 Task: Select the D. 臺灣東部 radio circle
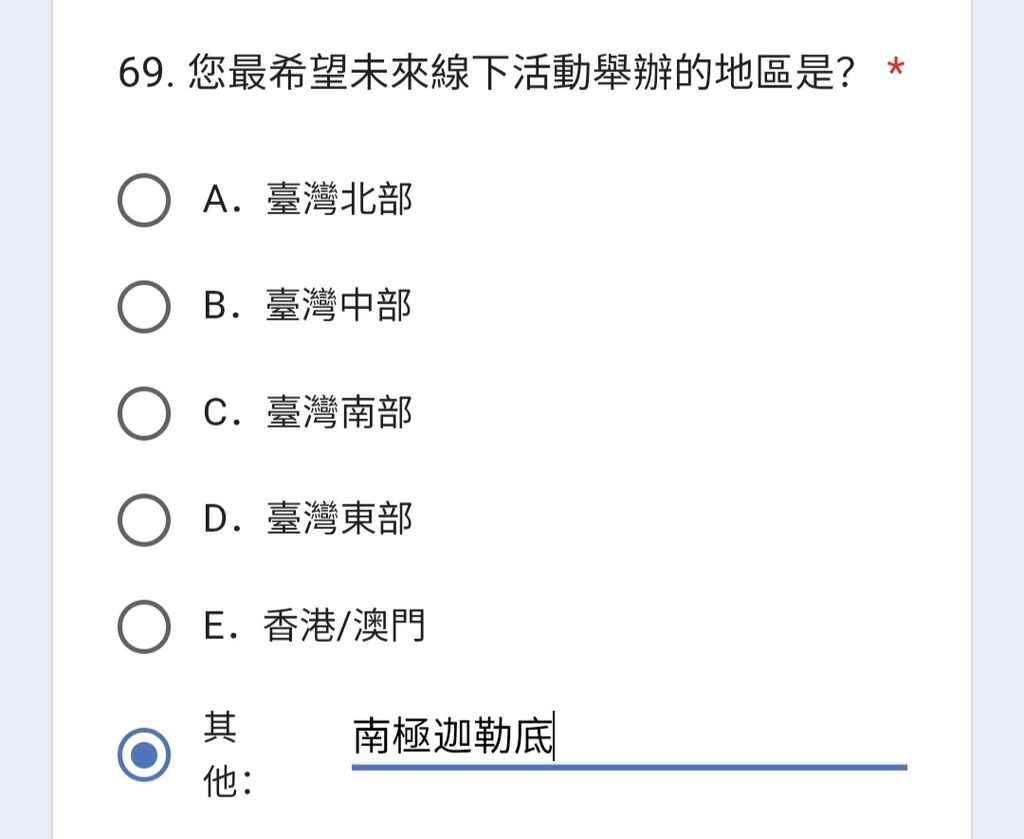coord(144,520)
